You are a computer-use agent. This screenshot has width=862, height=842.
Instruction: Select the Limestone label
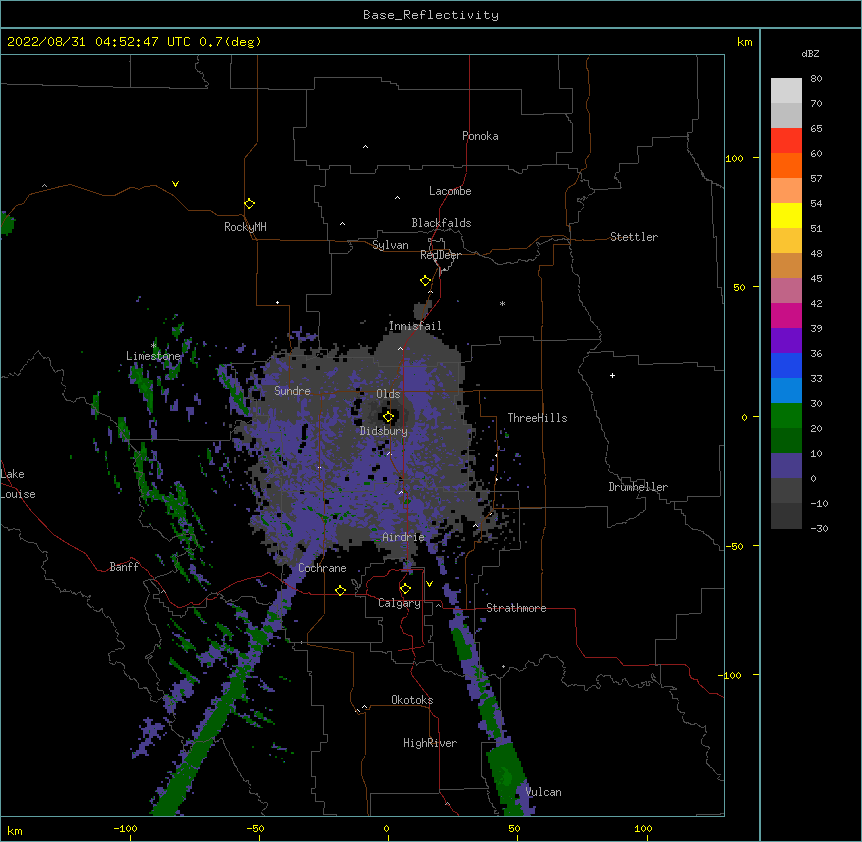[153, 356]
